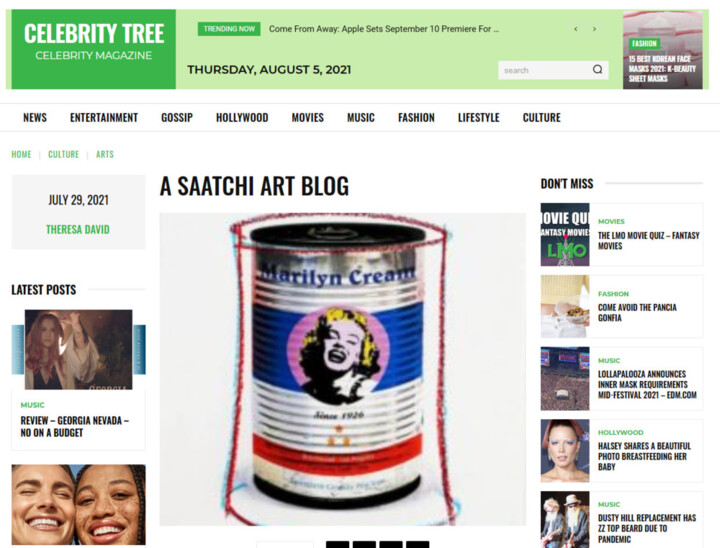This screenshot has height=548, width=720.
Task: Select Hollywood in the navigation bar
Action: coord(242,118)
